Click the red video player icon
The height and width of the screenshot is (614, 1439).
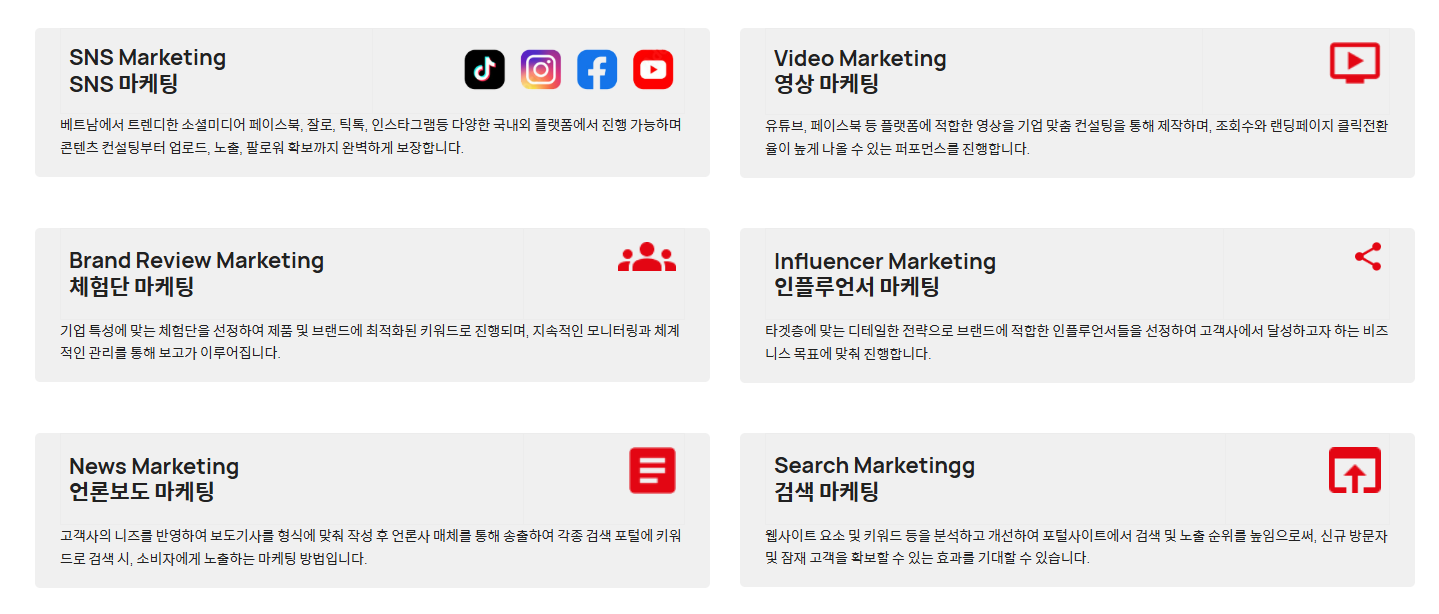click(x=1354, y=62)
